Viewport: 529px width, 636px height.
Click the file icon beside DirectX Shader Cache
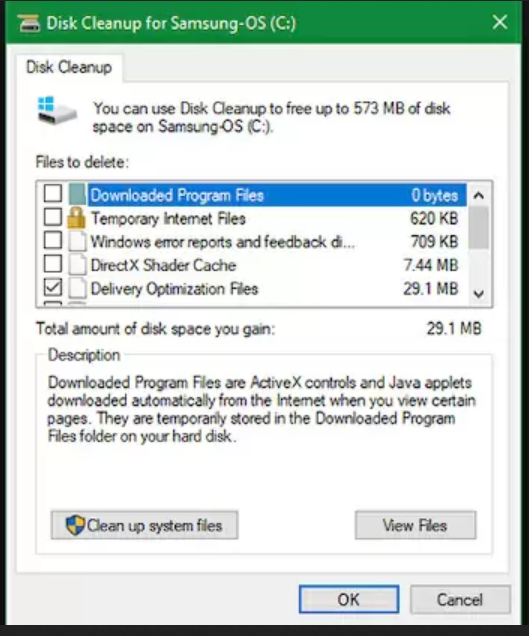click(x=77, y=265)
